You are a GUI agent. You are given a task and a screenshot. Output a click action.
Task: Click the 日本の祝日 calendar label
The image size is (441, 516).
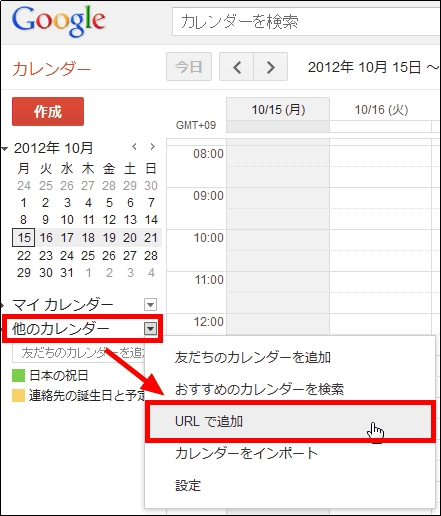(59, 376)
